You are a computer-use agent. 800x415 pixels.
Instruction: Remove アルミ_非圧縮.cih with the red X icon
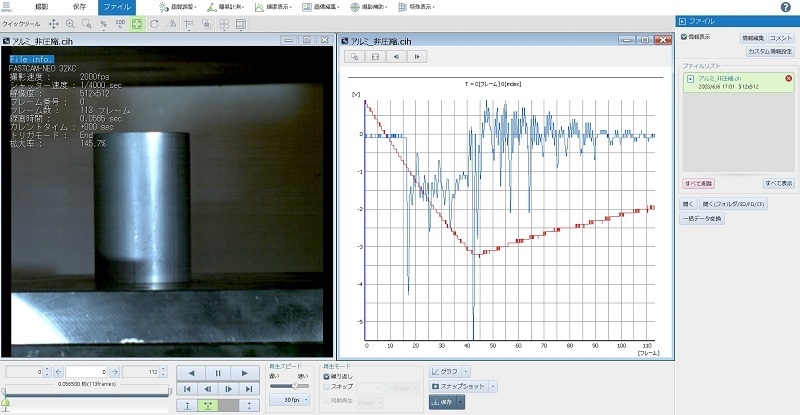point(788,79)
